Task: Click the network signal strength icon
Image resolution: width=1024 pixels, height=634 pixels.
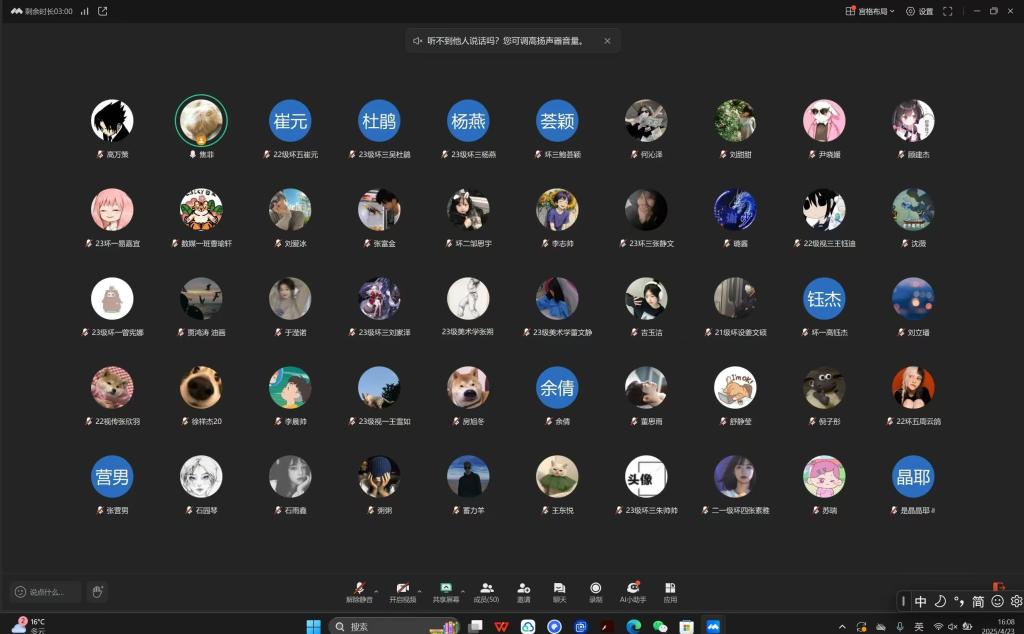Action: pos(84,11)
